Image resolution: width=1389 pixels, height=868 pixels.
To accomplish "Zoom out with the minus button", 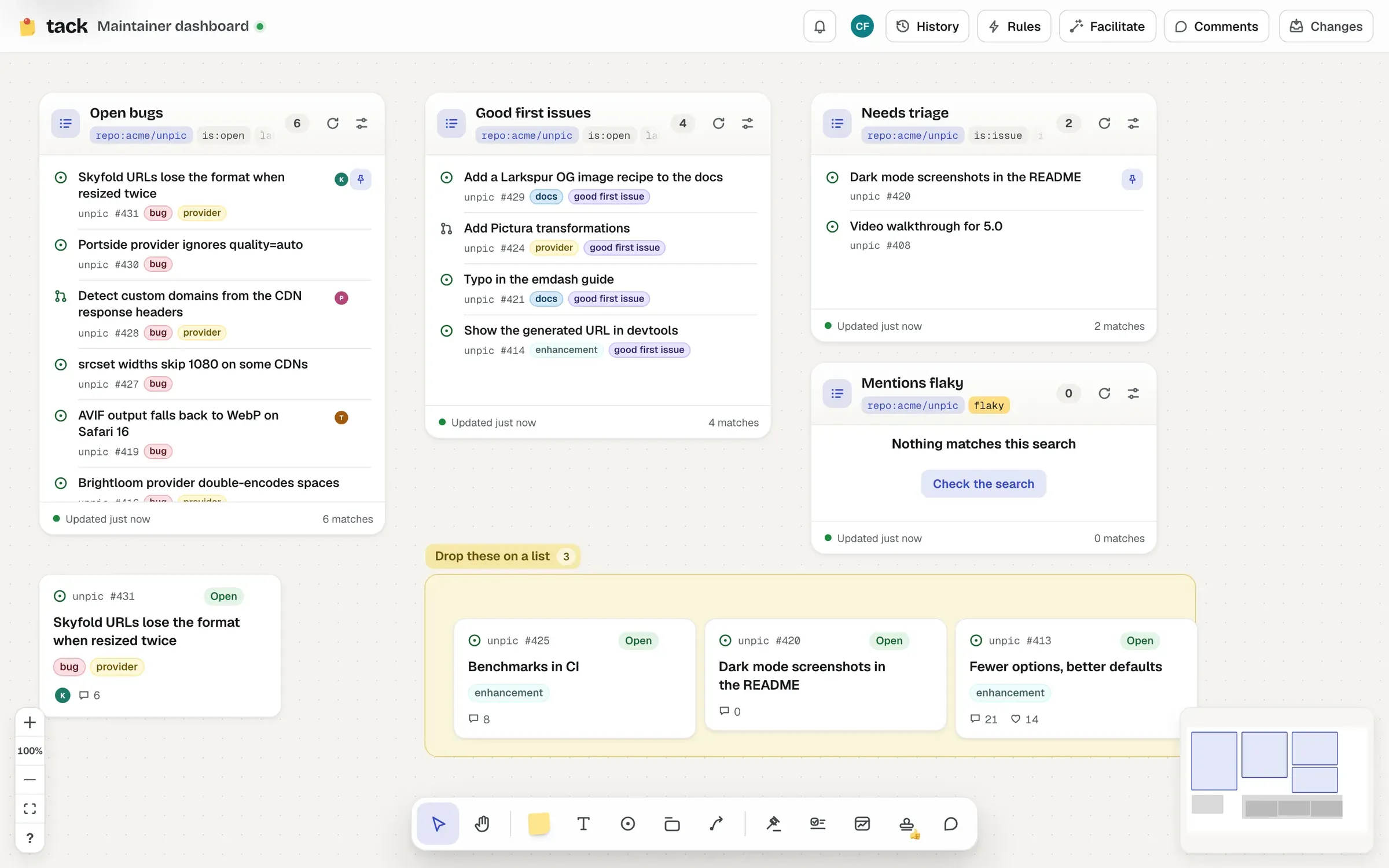I will click(30, 779).
